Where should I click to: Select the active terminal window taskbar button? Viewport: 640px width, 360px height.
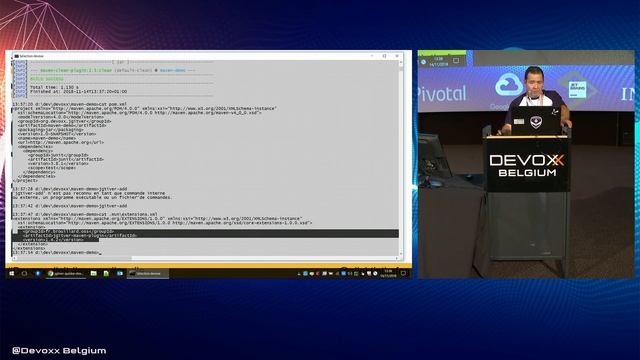pos(148,273)
